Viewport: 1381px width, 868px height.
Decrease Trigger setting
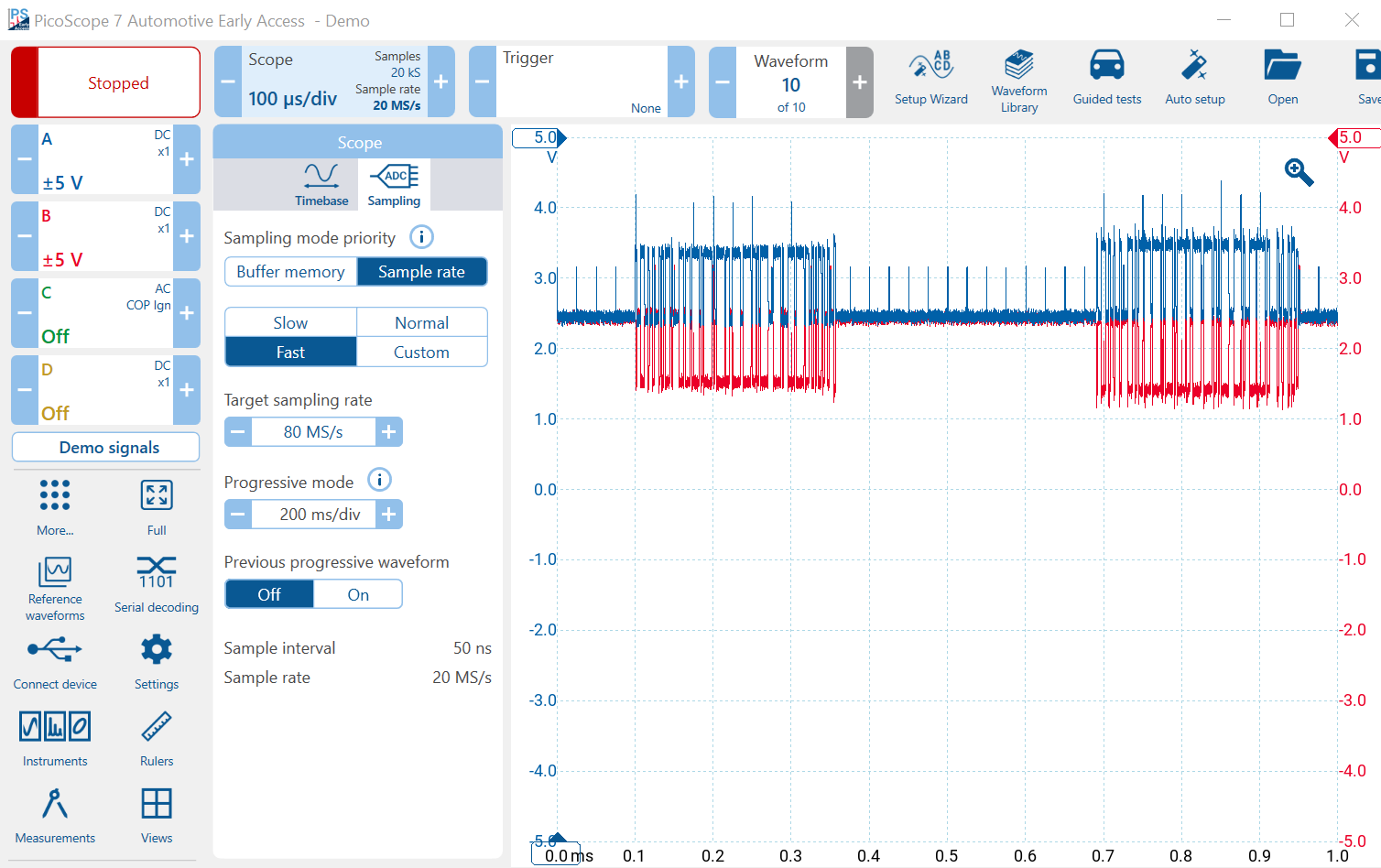483,81
